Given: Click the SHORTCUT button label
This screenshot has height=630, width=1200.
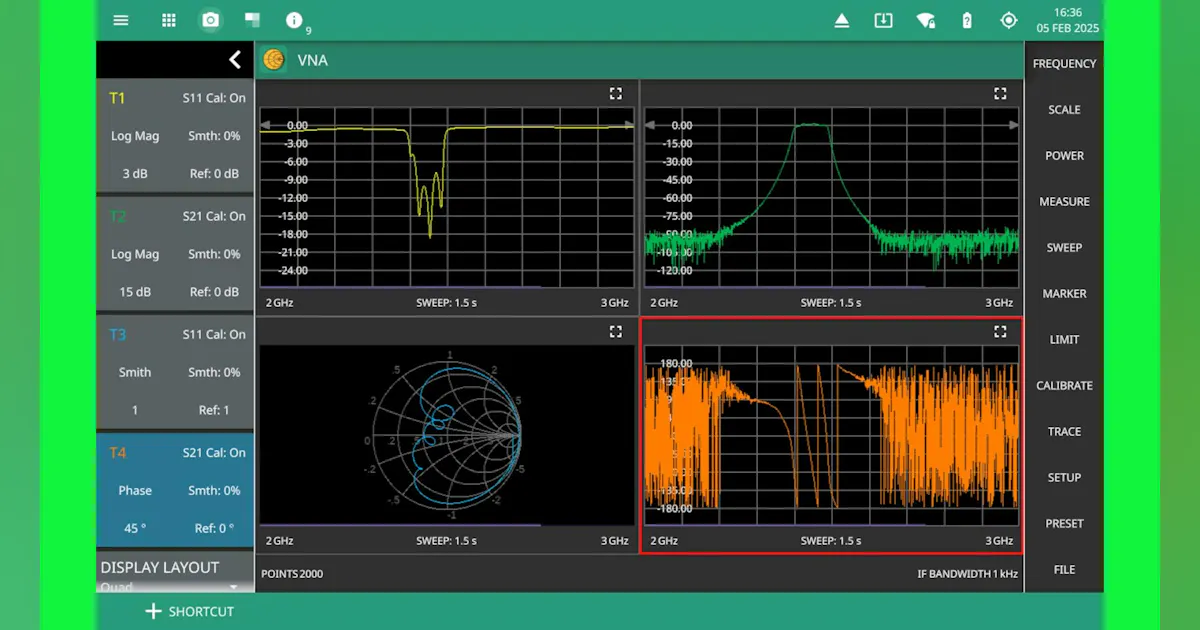Looking at the screenshot, I should click(x=201, y=611).
